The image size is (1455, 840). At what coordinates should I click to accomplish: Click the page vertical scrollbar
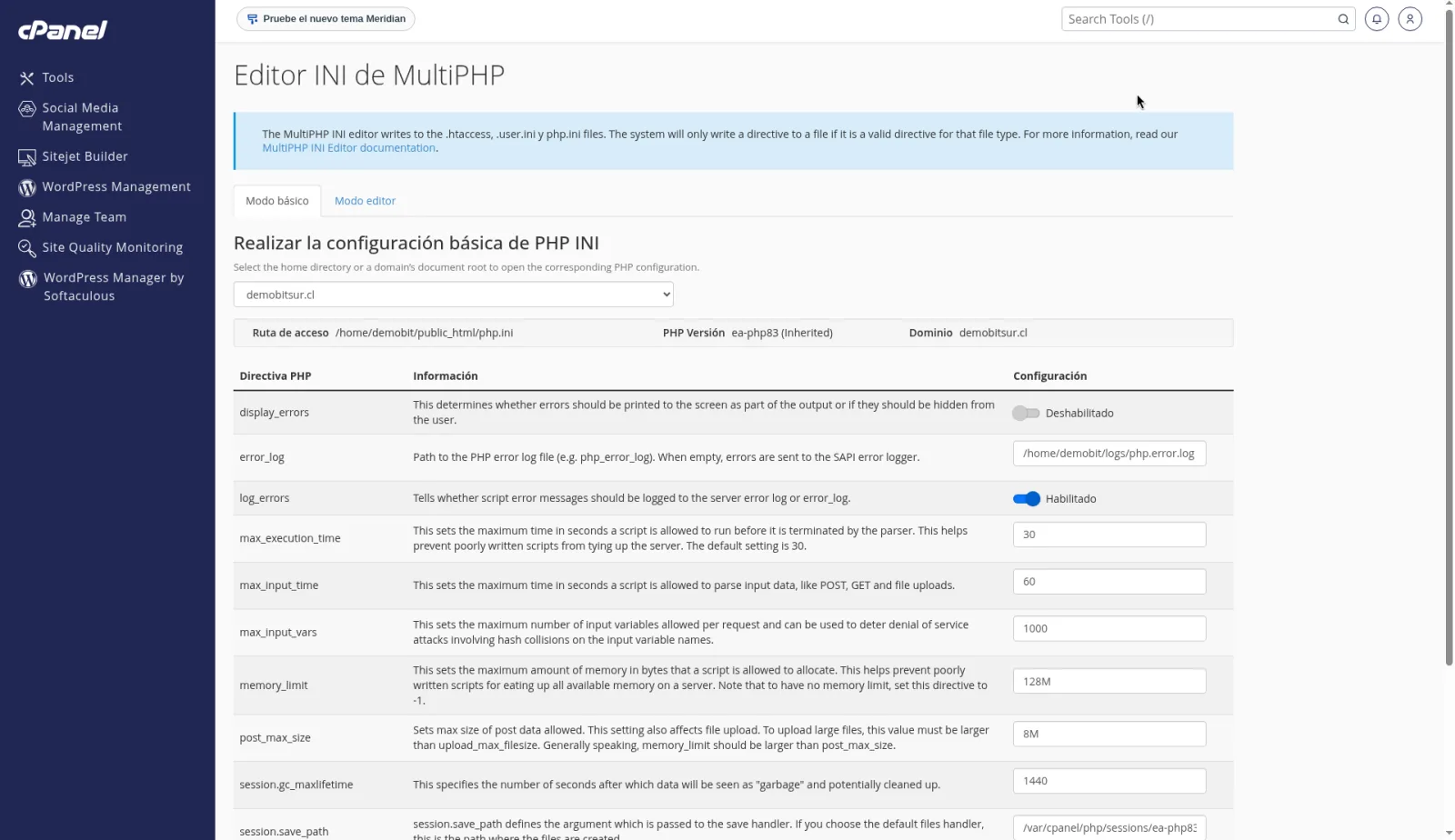(x=1449, y=336)
